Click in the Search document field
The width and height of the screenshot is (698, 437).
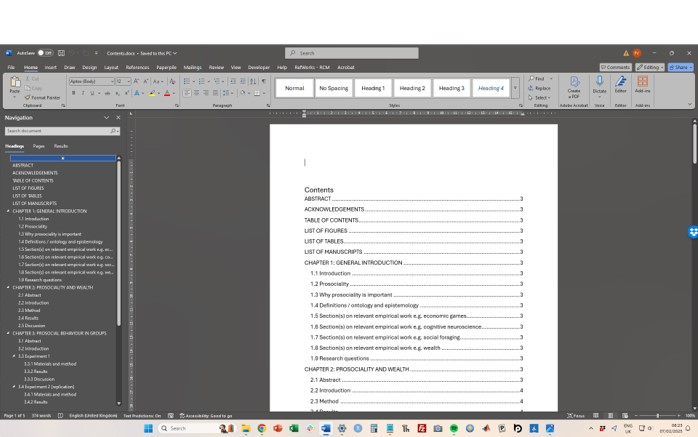(x=58, y=131)
